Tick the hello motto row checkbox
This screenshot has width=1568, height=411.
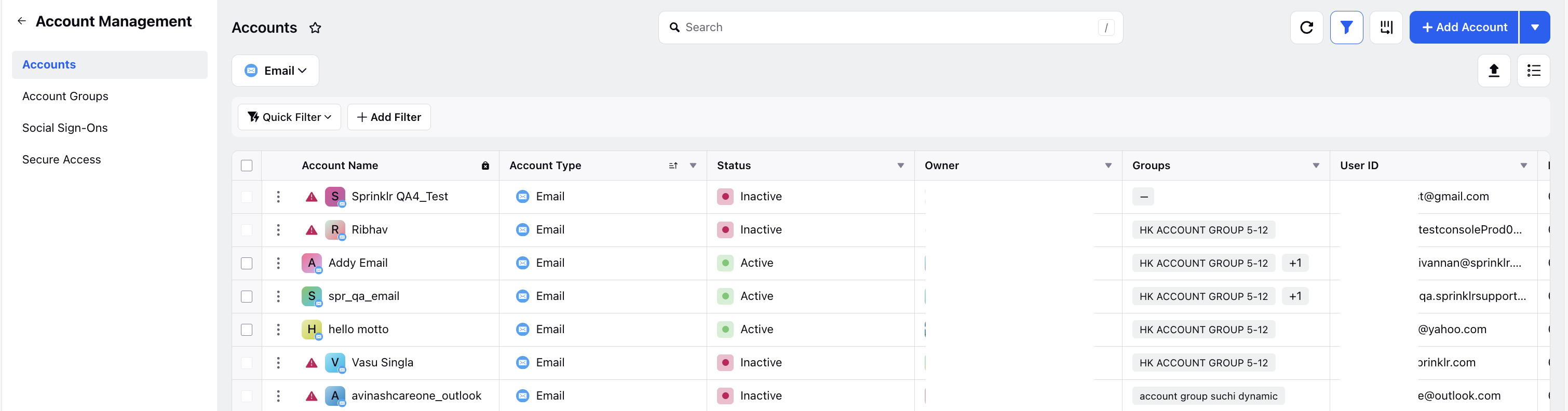[x=247, y=330]
